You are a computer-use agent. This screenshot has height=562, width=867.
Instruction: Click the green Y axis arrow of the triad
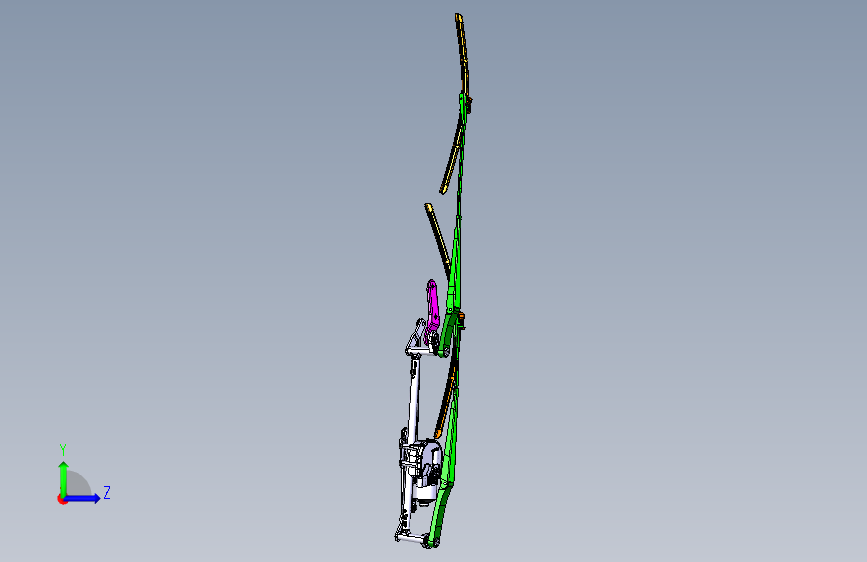coord(64,478)
